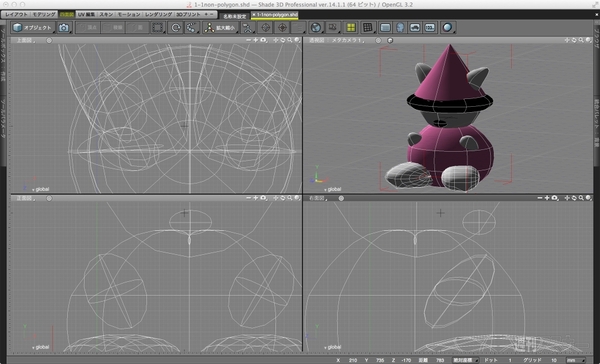Click the rotate tool icon

tap(176, 28)
